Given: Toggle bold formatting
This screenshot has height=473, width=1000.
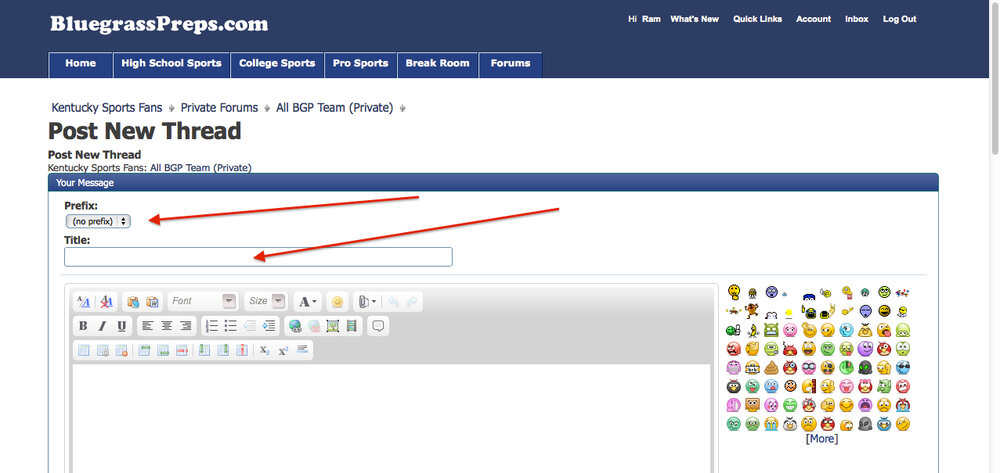Looking at the screenshot, I should point(83,326).
